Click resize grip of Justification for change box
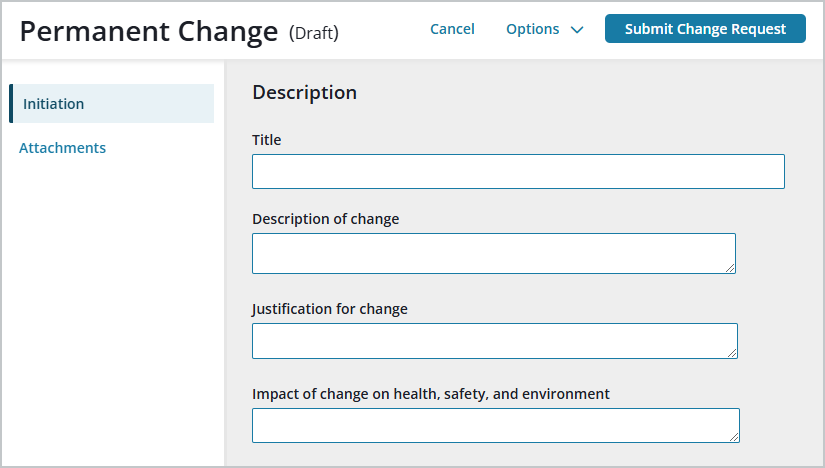825x468 pixels. [732, 353]
